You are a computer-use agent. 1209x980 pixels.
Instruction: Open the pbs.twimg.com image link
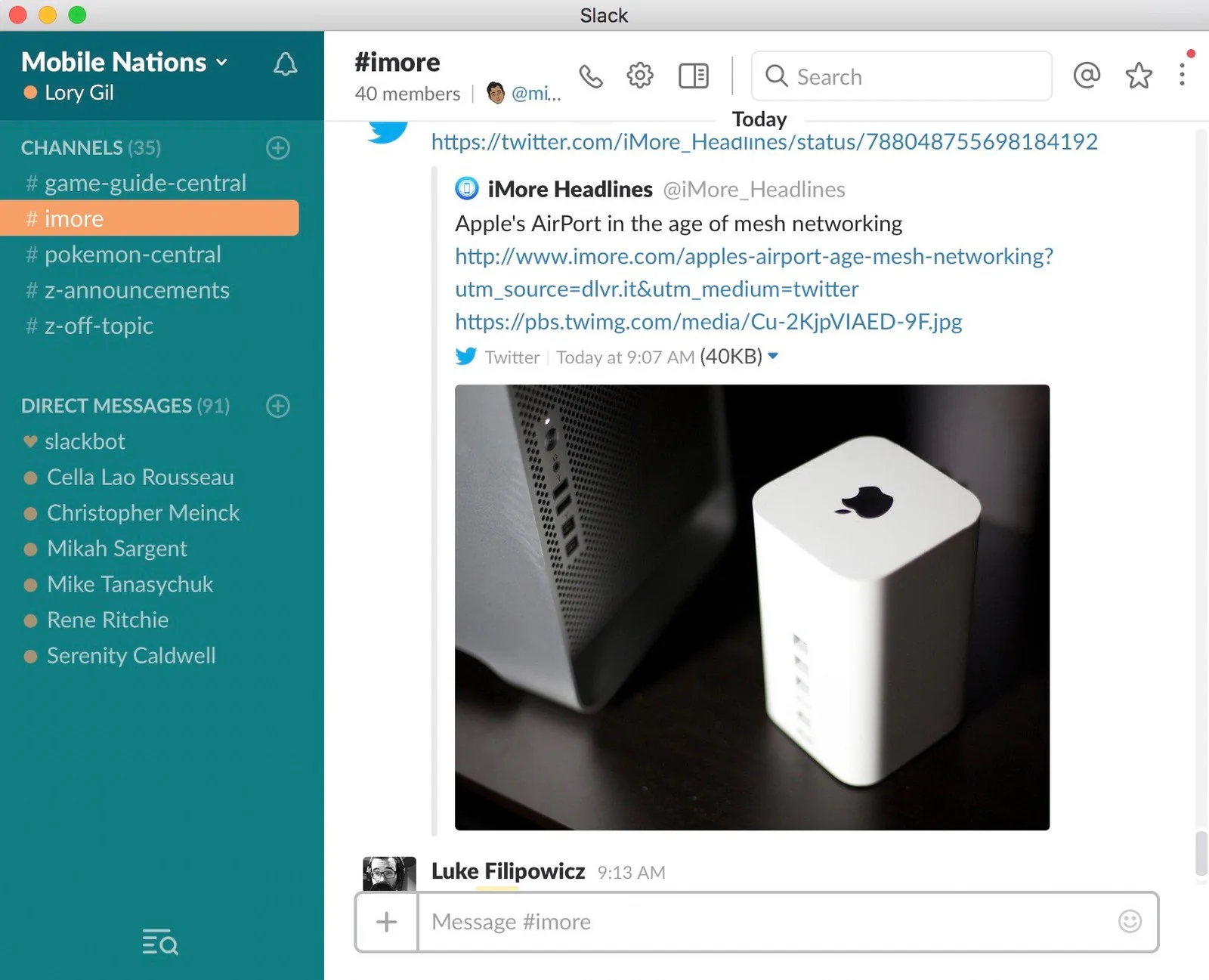(x=709, y=323)
